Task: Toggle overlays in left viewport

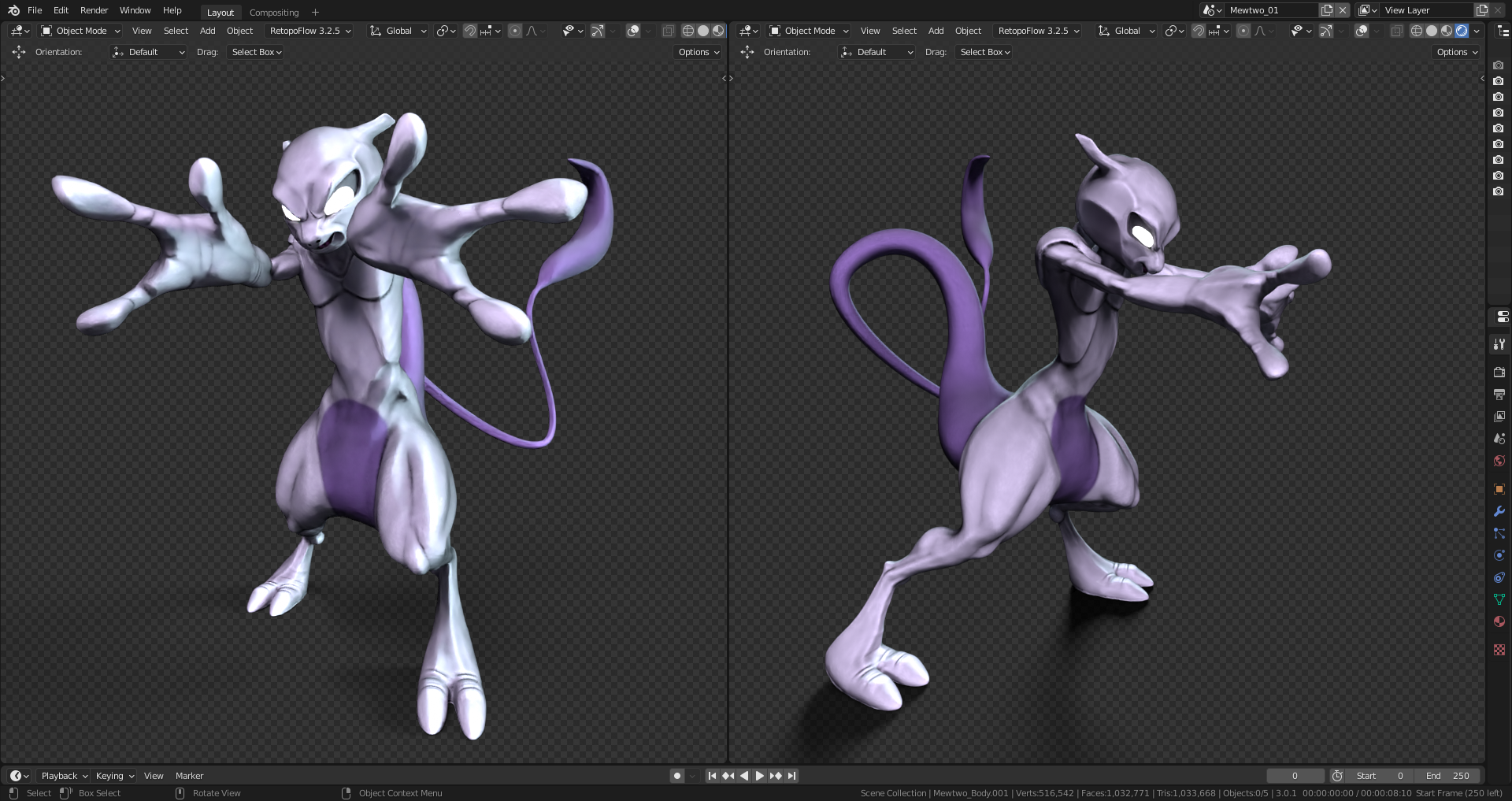Action: (x=632, y=31)
